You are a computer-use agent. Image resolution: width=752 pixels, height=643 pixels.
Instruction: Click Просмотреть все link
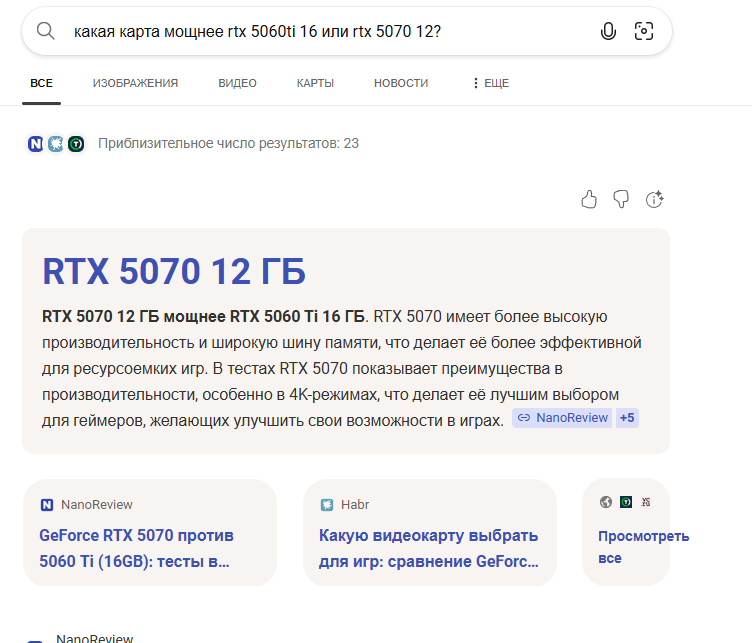tap(643, 547)
